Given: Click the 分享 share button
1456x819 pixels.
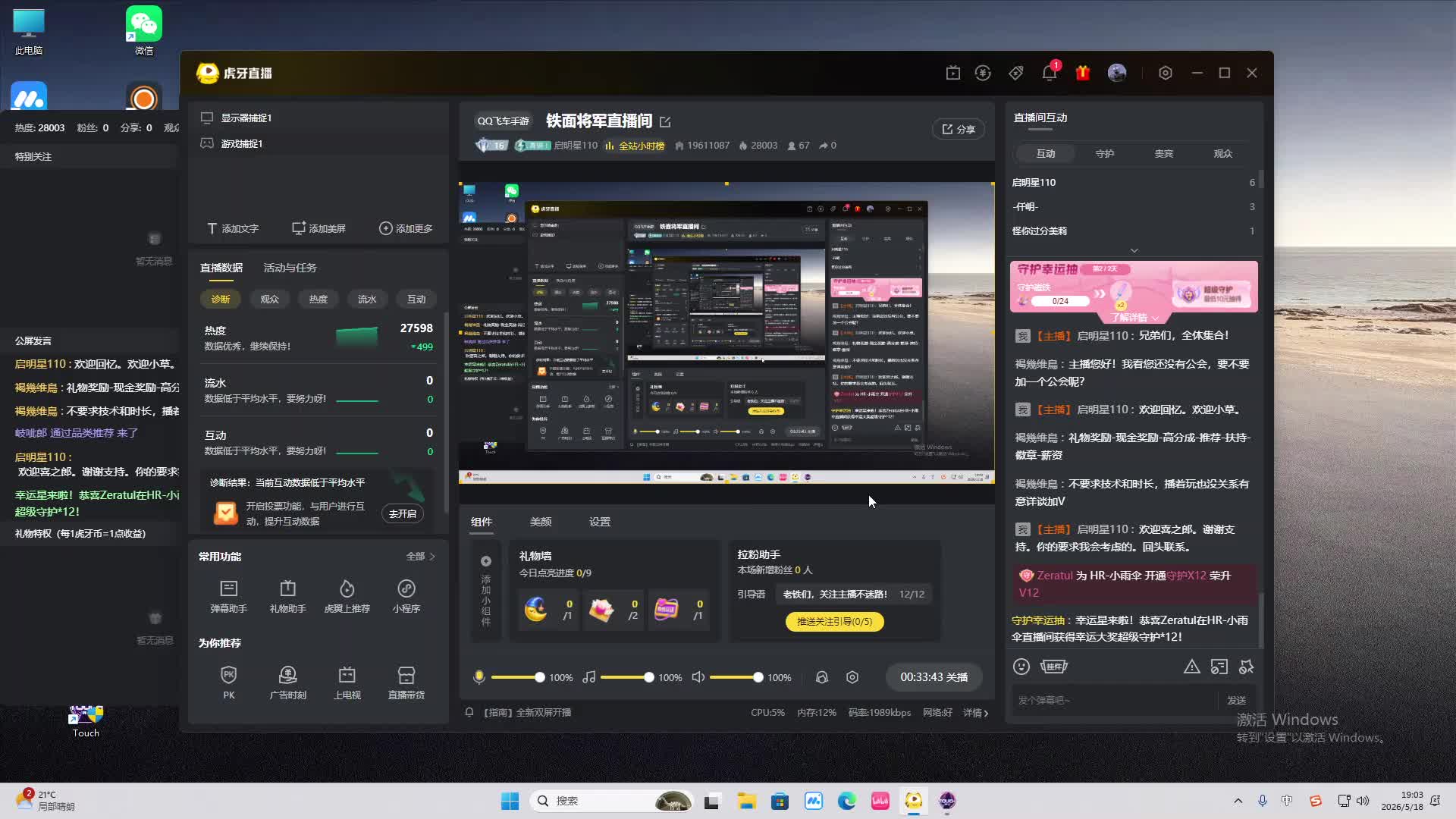Looking at the screenshot, I should pos(959,129).
